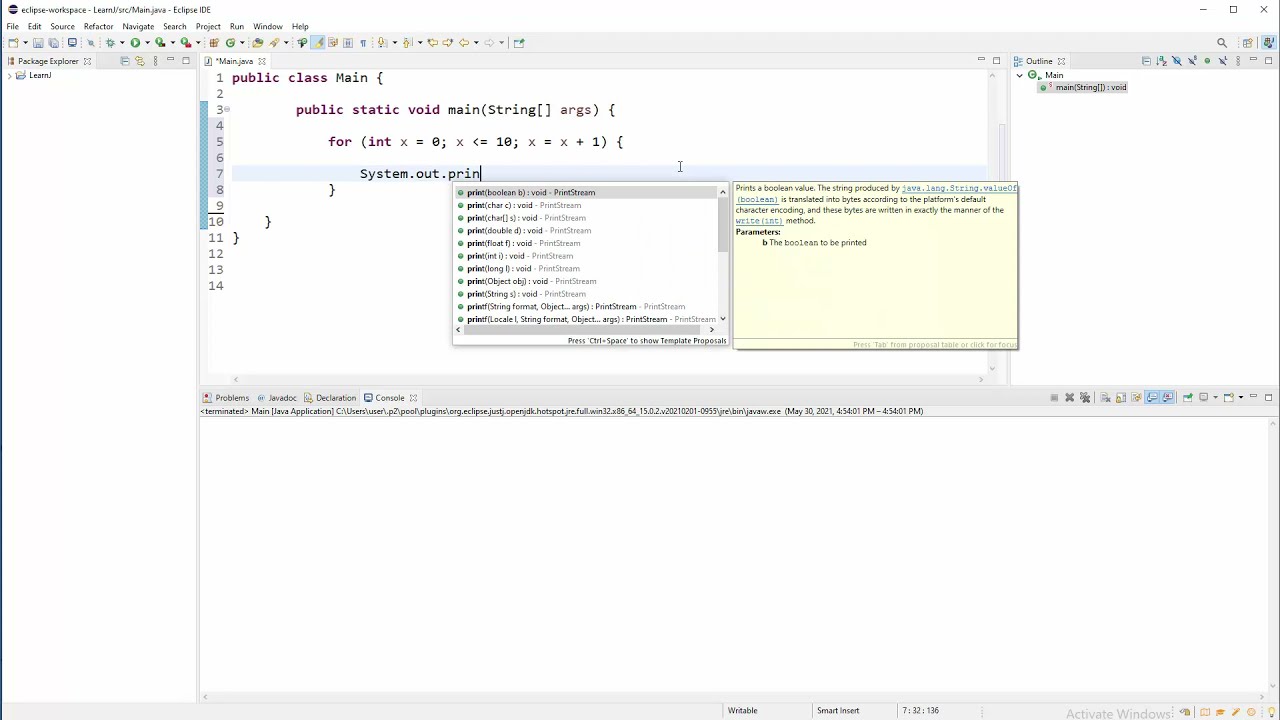The image size is (1280, 720).
Task: Click Last Edit Location toolbar icon
Action: click(x=431, y=42)
